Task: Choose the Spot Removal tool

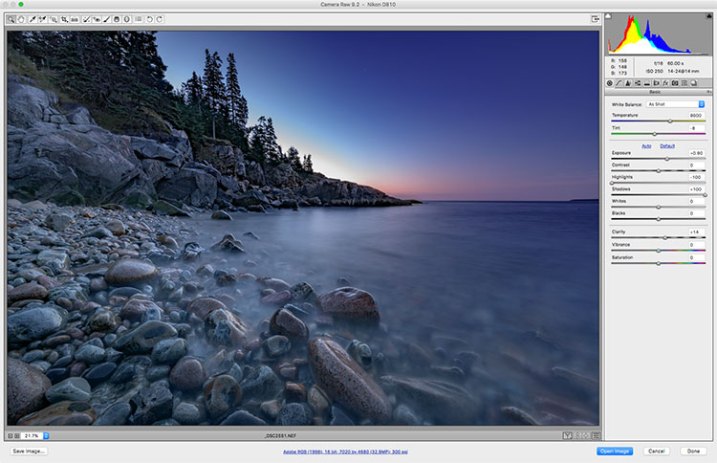Action: tap(86, 19)
